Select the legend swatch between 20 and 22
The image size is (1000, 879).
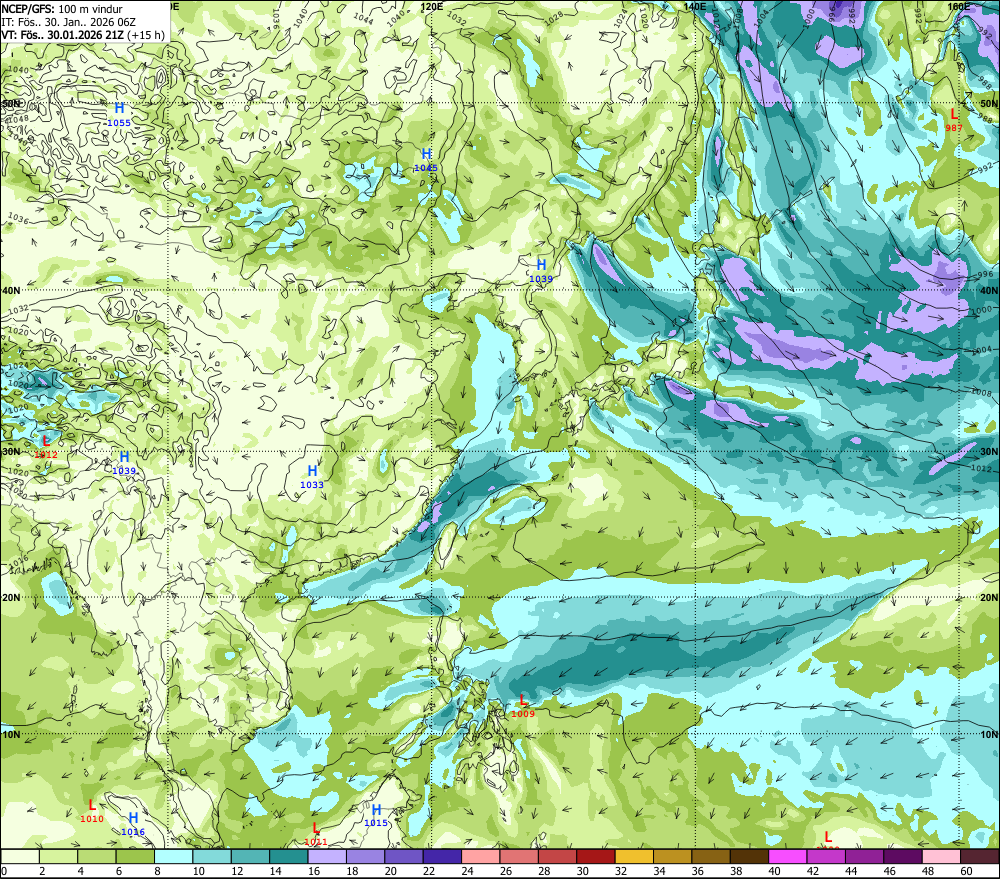[404, 856]
